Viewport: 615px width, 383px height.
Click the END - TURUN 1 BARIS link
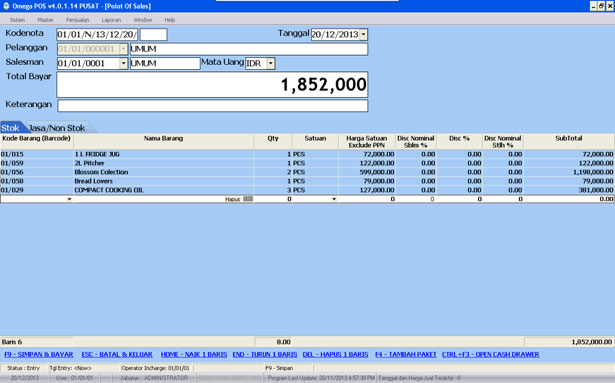265,354
